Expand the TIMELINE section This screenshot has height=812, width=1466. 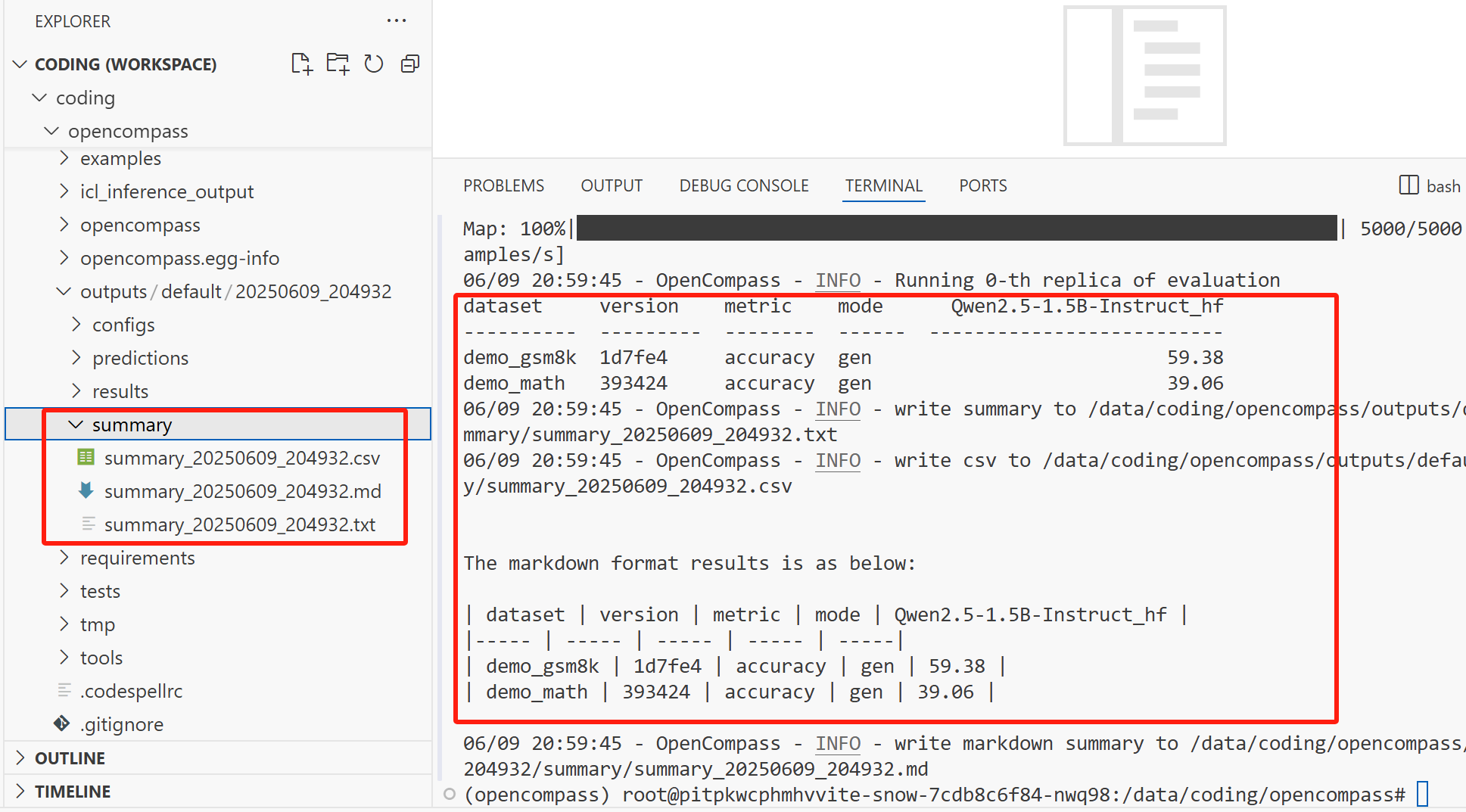point(20,791)
